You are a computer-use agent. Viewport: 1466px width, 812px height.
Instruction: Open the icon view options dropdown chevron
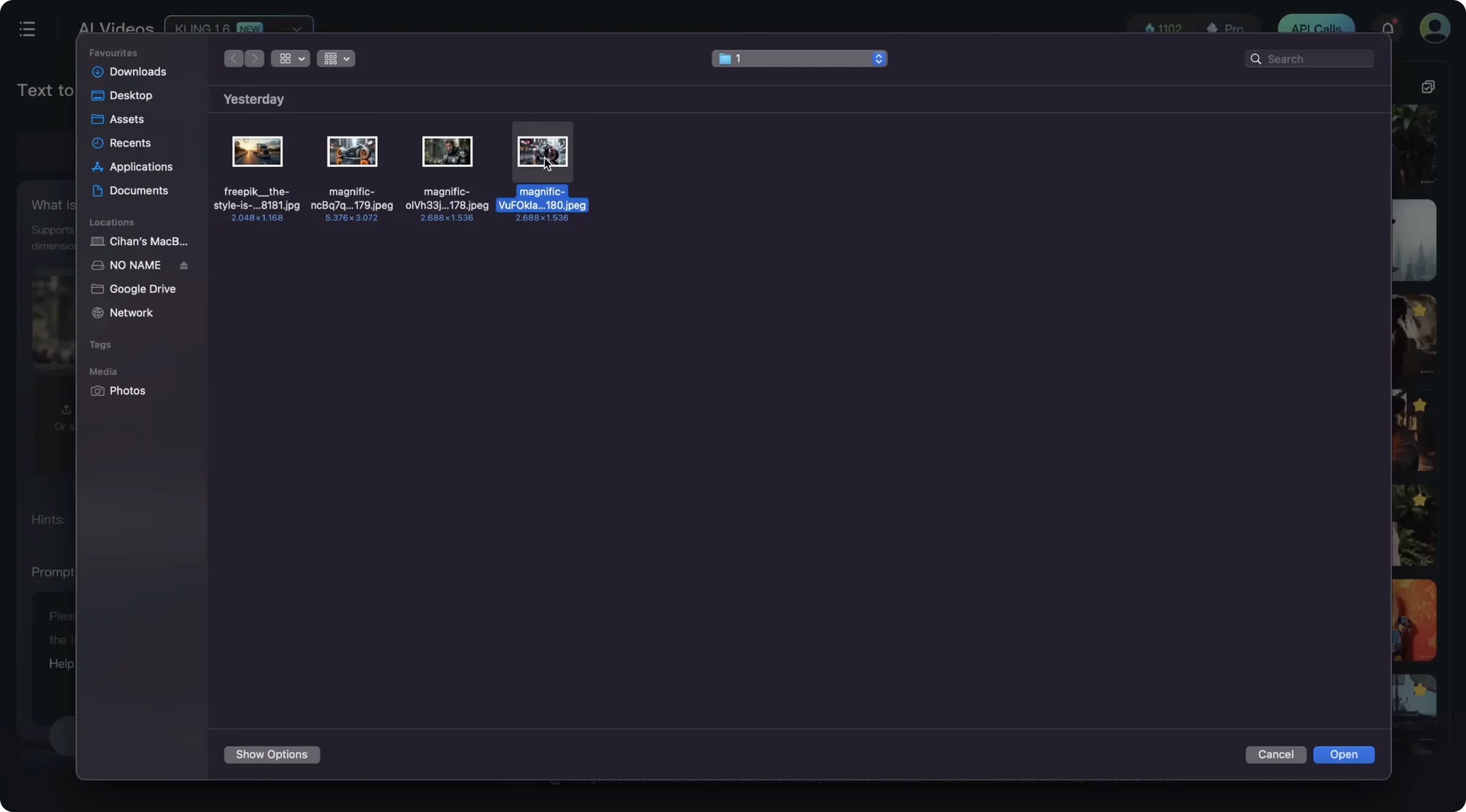point(302,58)
